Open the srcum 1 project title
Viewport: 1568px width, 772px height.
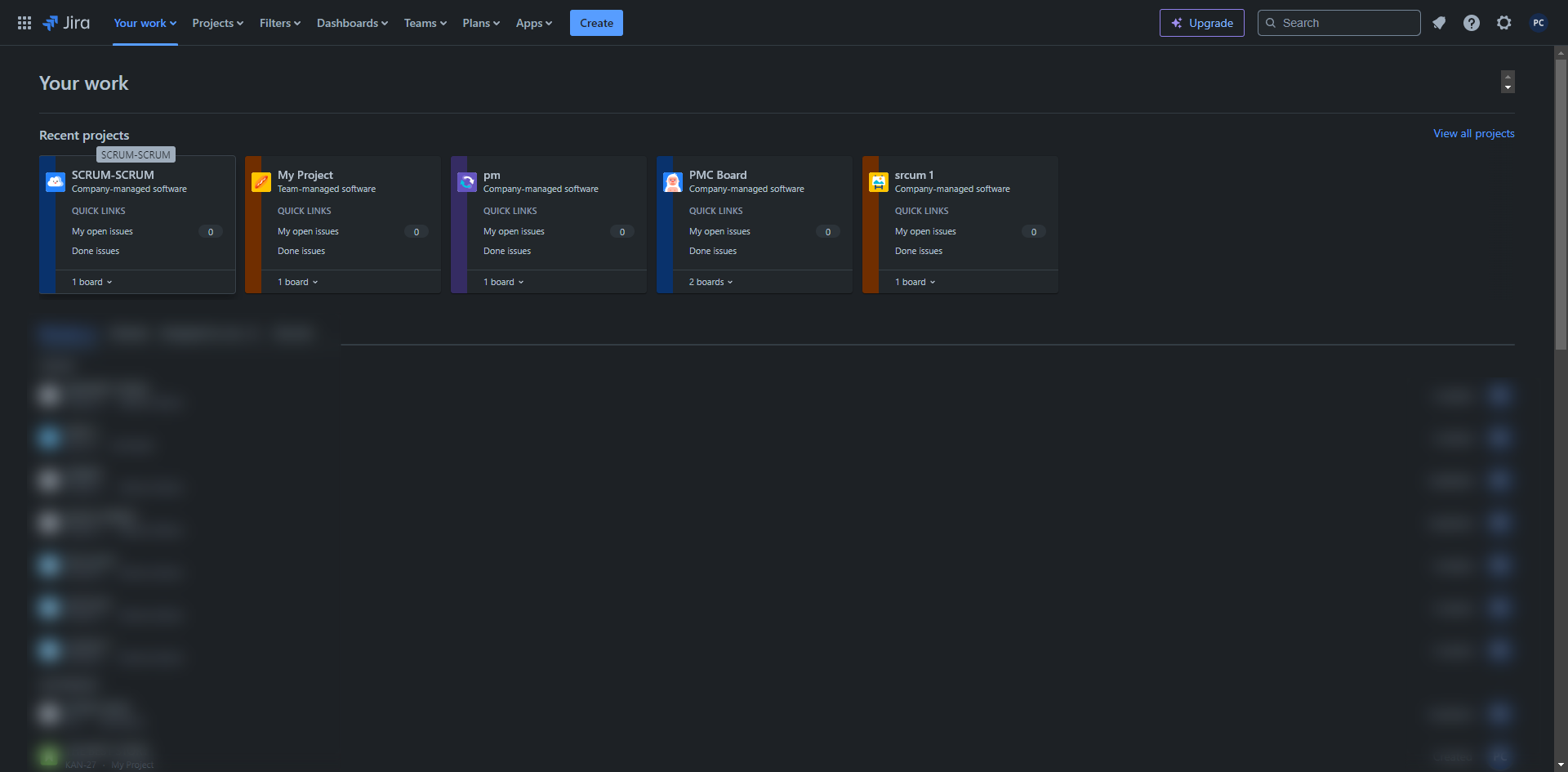[x=914, y=175]
